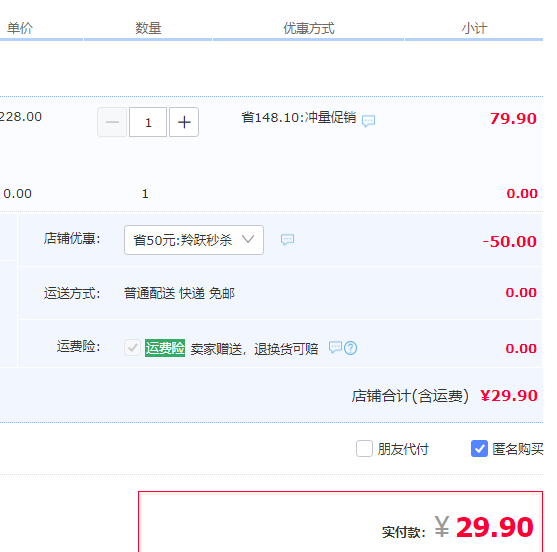Toggle the 运费险 shipping insurance checkbox
Screen dimensions: 557x552
[x=133, y=347]
